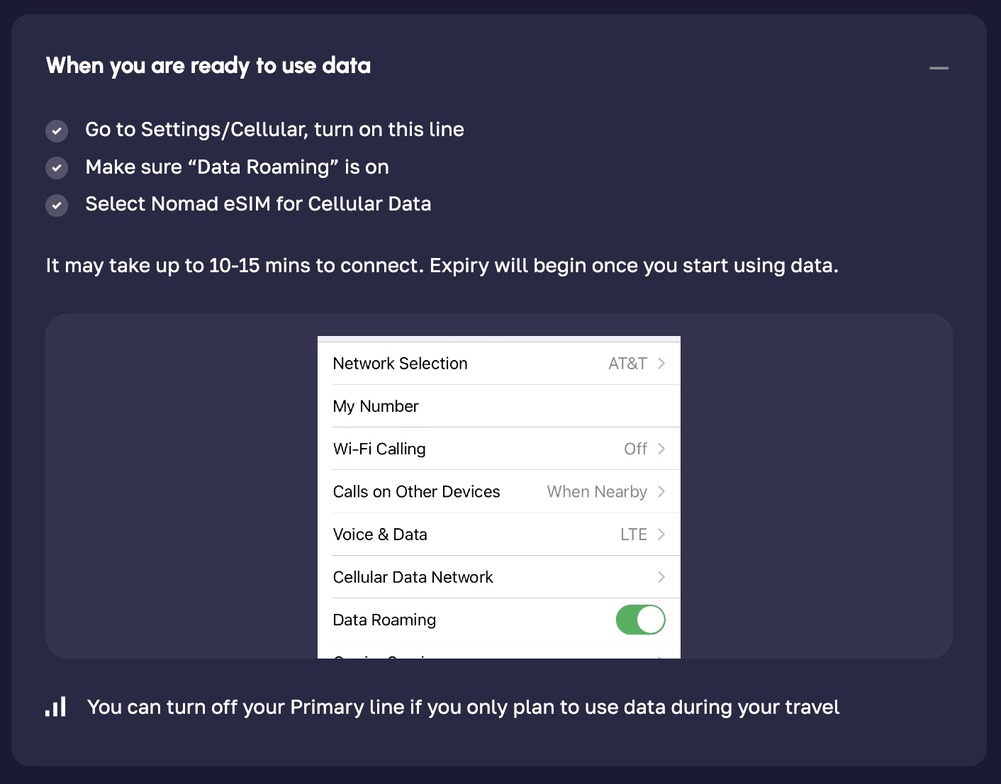Click the Calls on Other Devices label
Viewport: 1001px width, 784px height.
(416, 492)
